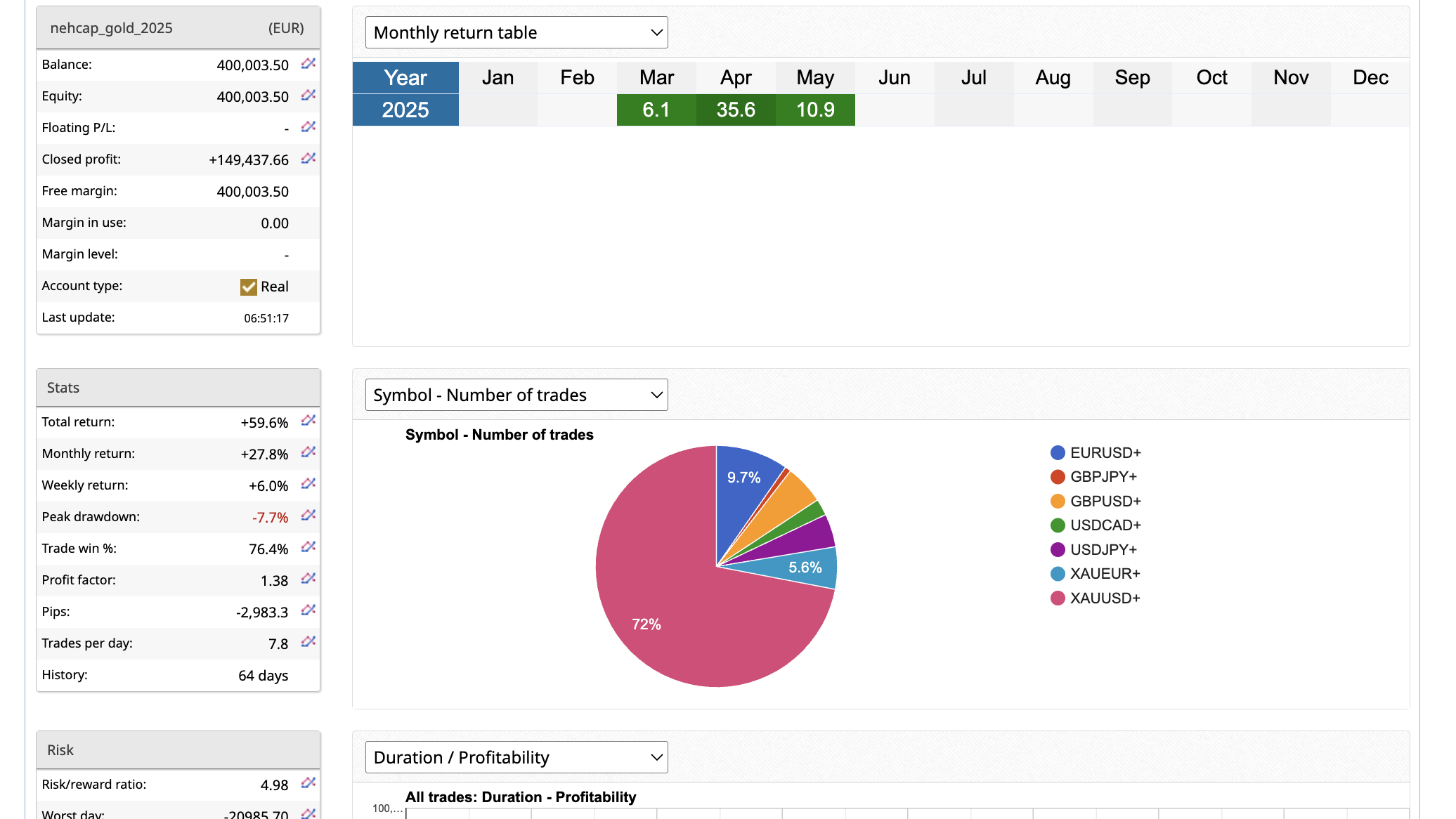Click chart icon for Floating P/L

coord(308,127)
